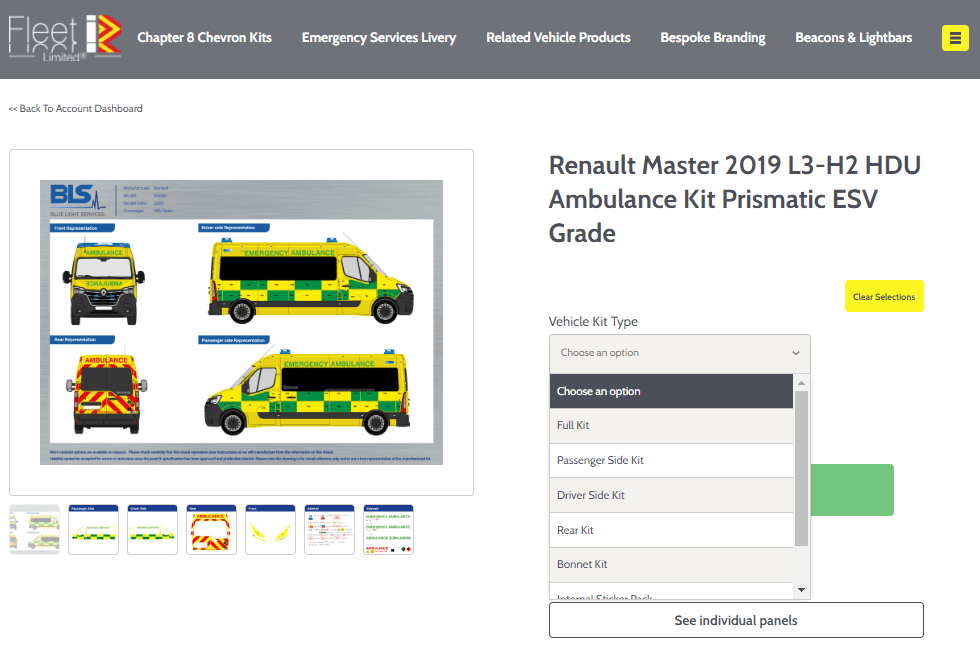
Task: Click the 'Vehicle Kit Type' label
Action: pyautogui.click(x=593, y=322)
